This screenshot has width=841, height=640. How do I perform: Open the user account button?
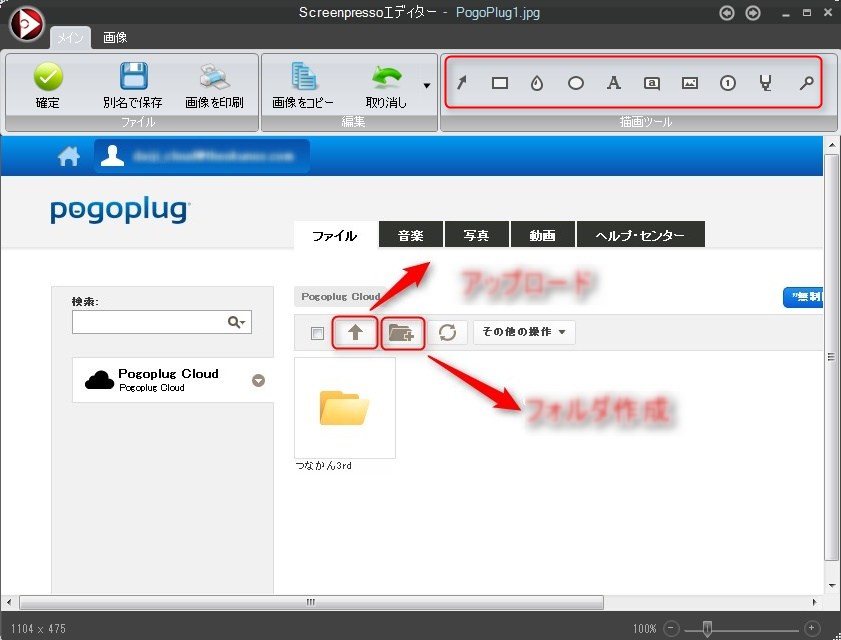tap(202, 156)
